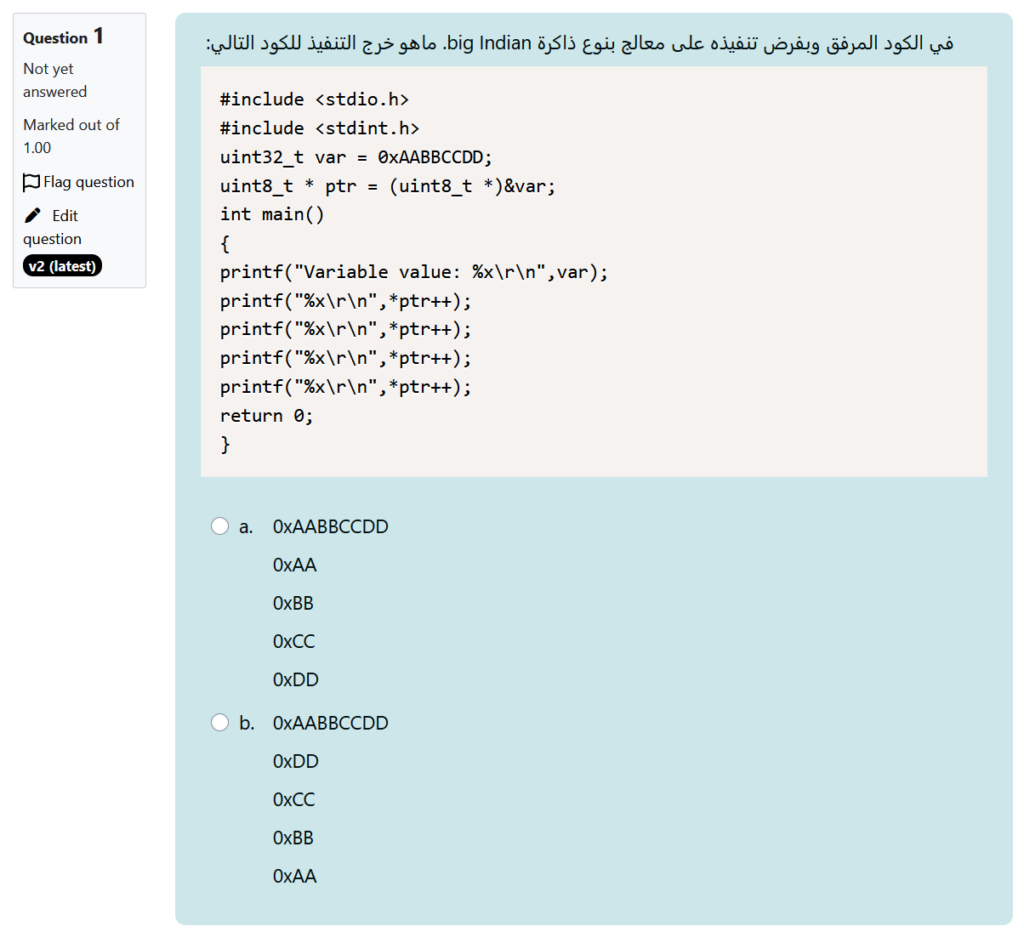Open the Flag question link

(x=88, y=182)
